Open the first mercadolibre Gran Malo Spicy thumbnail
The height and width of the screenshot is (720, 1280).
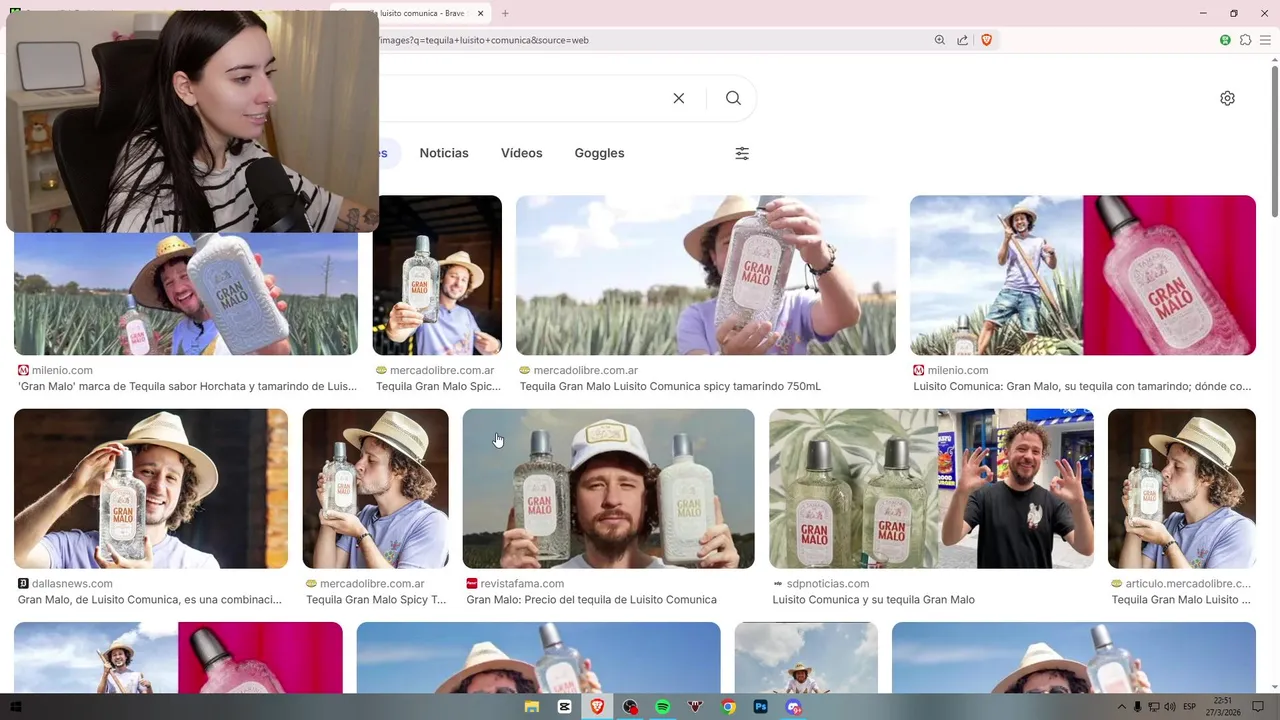click(437, 275)
